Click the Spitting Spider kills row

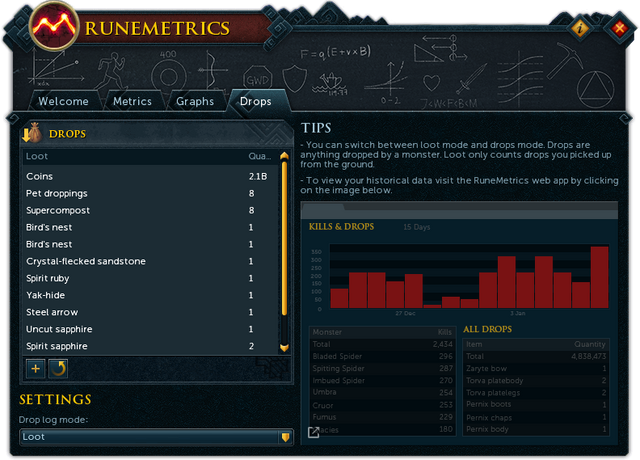(382, 368)
